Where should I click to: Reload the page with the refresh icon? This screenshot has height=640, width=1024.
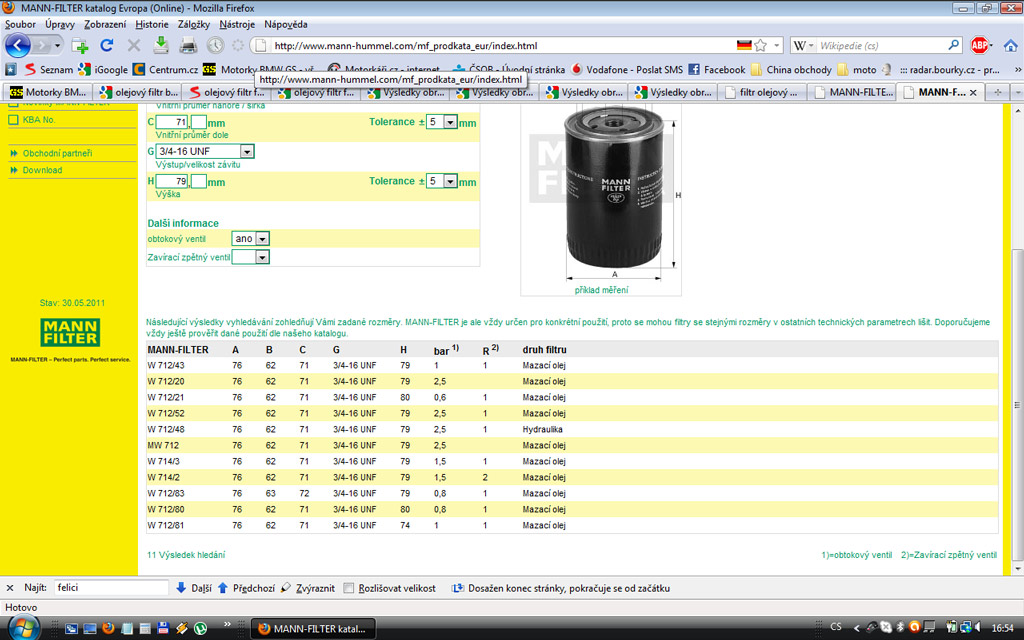(x=107, y=46)
